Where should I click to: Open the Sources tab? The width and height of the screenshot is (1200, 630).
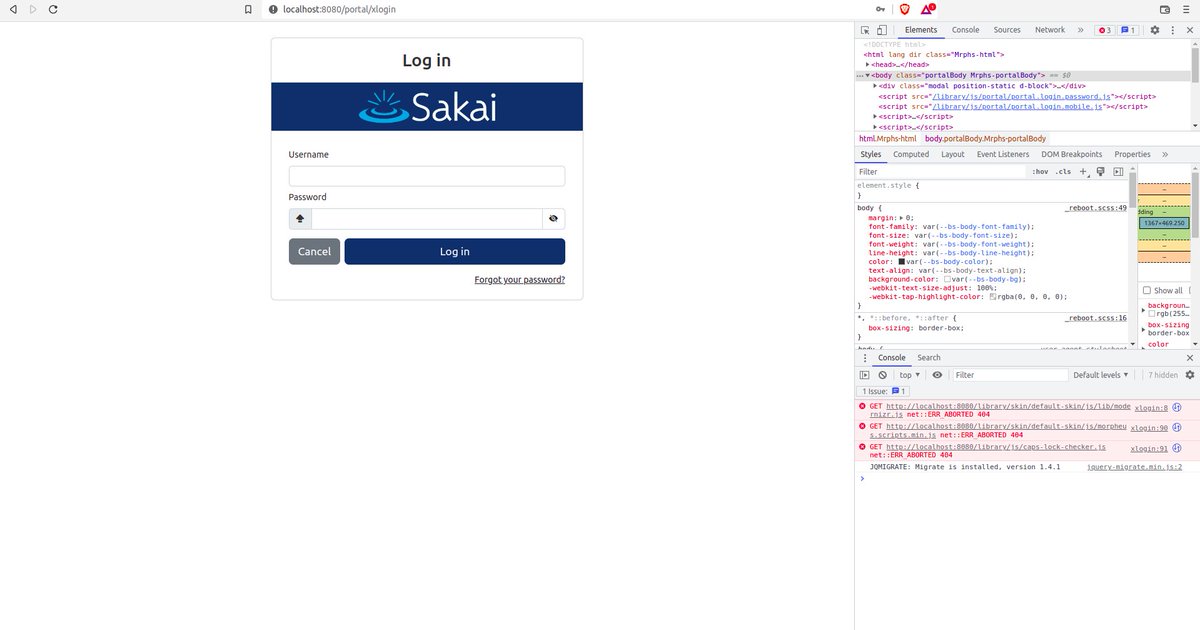(1007, 30)
